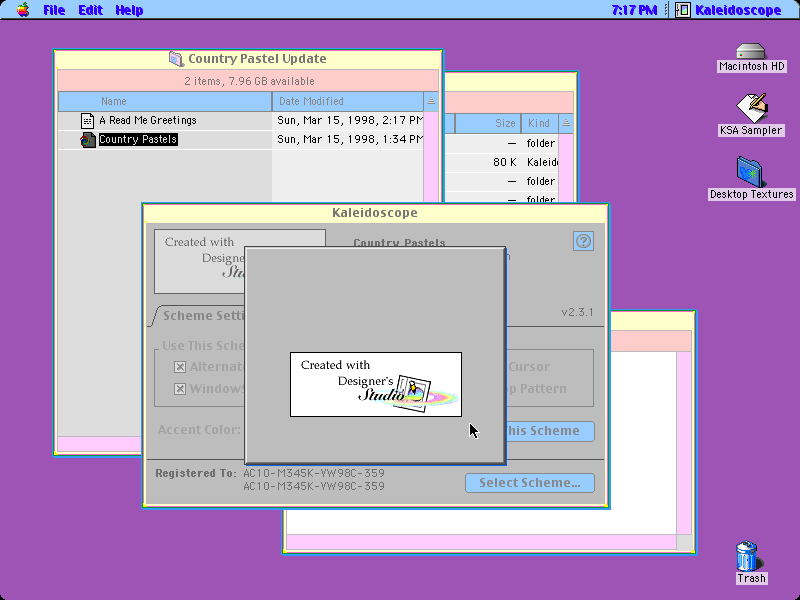Sort the file list by Date Modified
Viewport: 800px width, 600px height.
tap(348, 102)
